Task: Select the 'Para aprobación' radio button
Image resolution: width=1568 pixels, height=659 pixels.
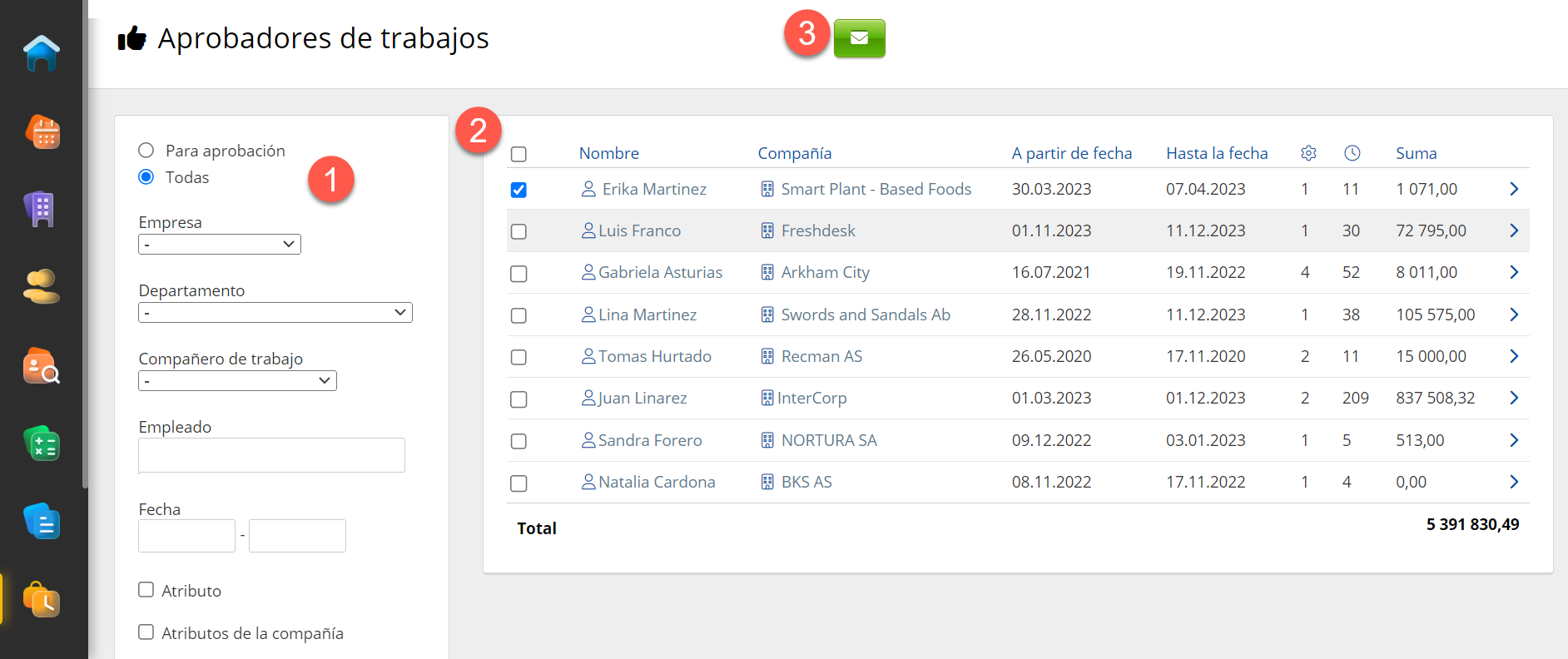Action: 146,151
